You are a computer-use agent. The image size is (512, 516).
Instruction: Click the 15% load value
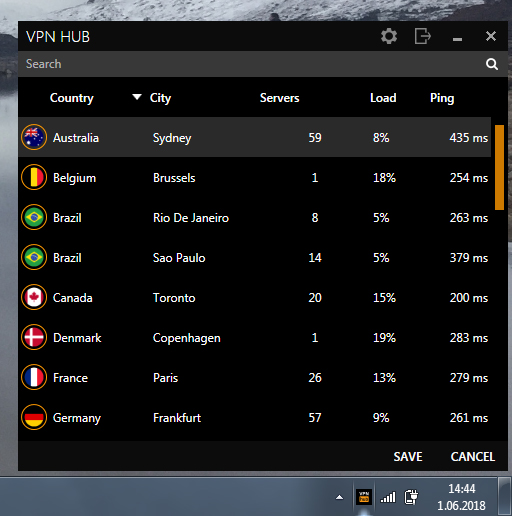point(384,298)
